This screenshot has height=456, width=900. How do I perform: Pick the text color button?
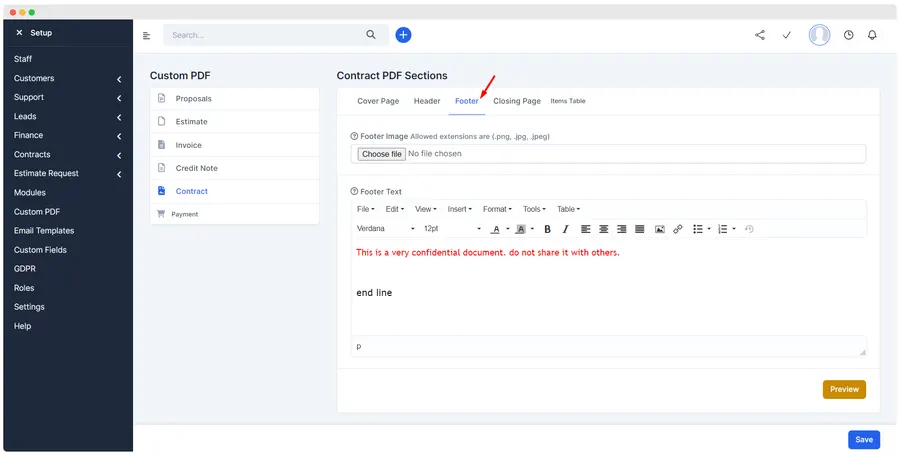click(495, 229)
